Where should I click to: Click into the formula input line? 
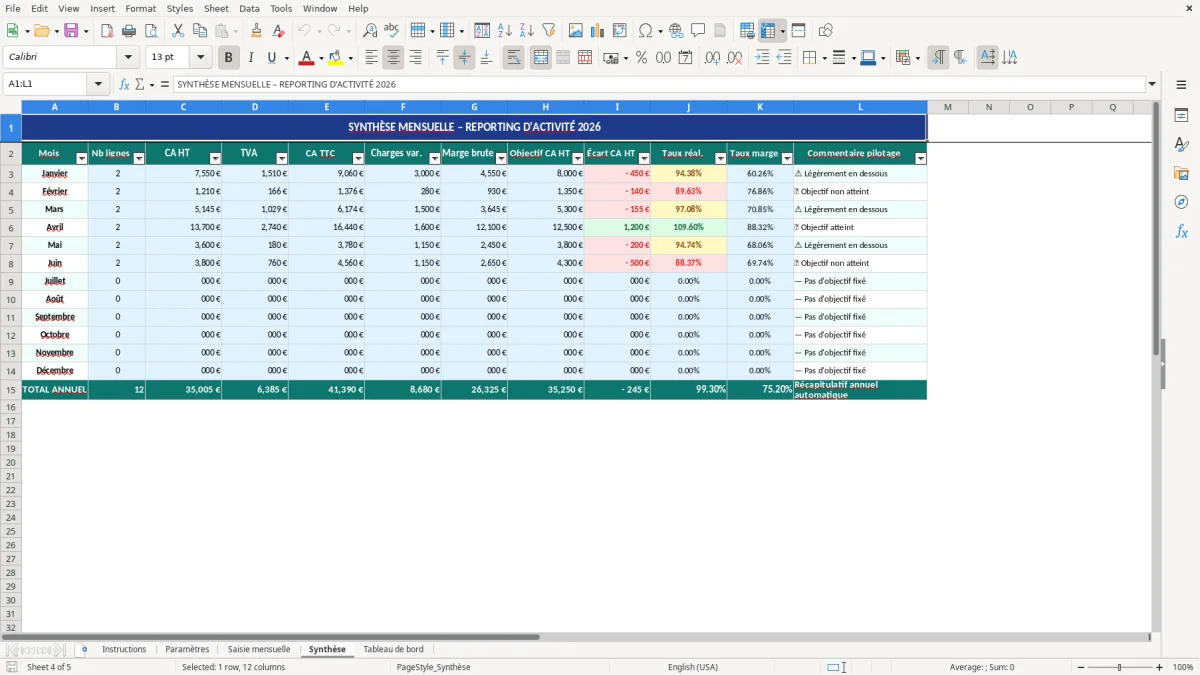pos(659,84)
